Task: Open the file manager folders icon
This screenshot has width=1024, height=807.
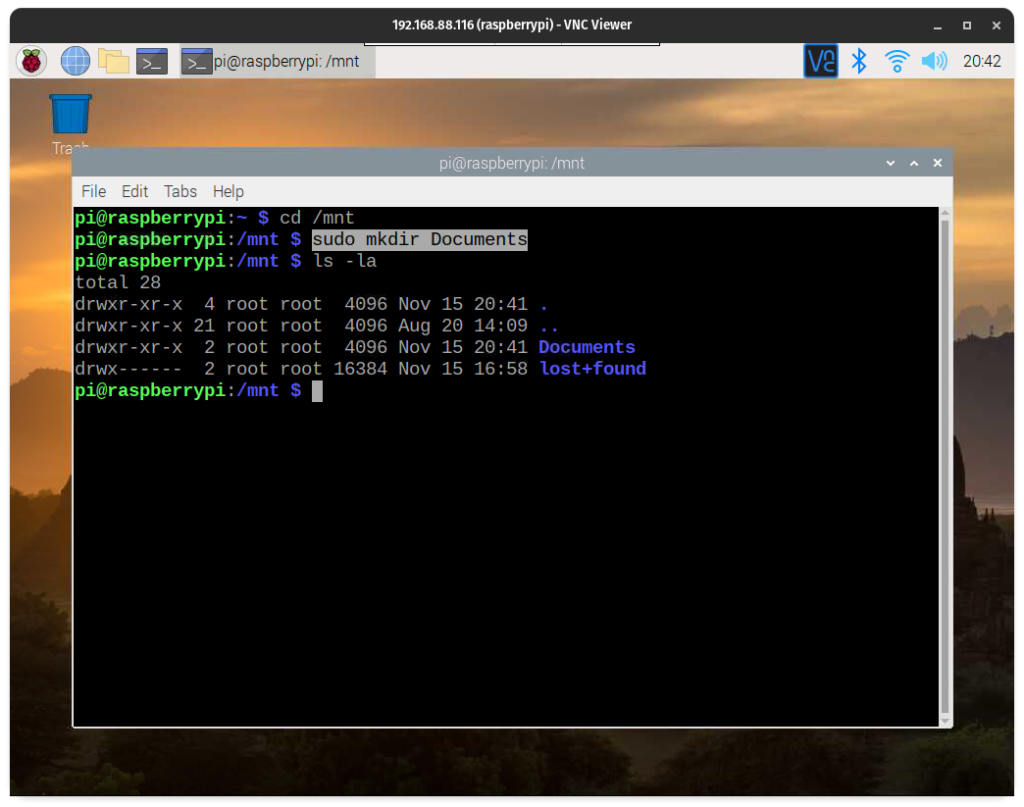Action: [x=113, y=61]
